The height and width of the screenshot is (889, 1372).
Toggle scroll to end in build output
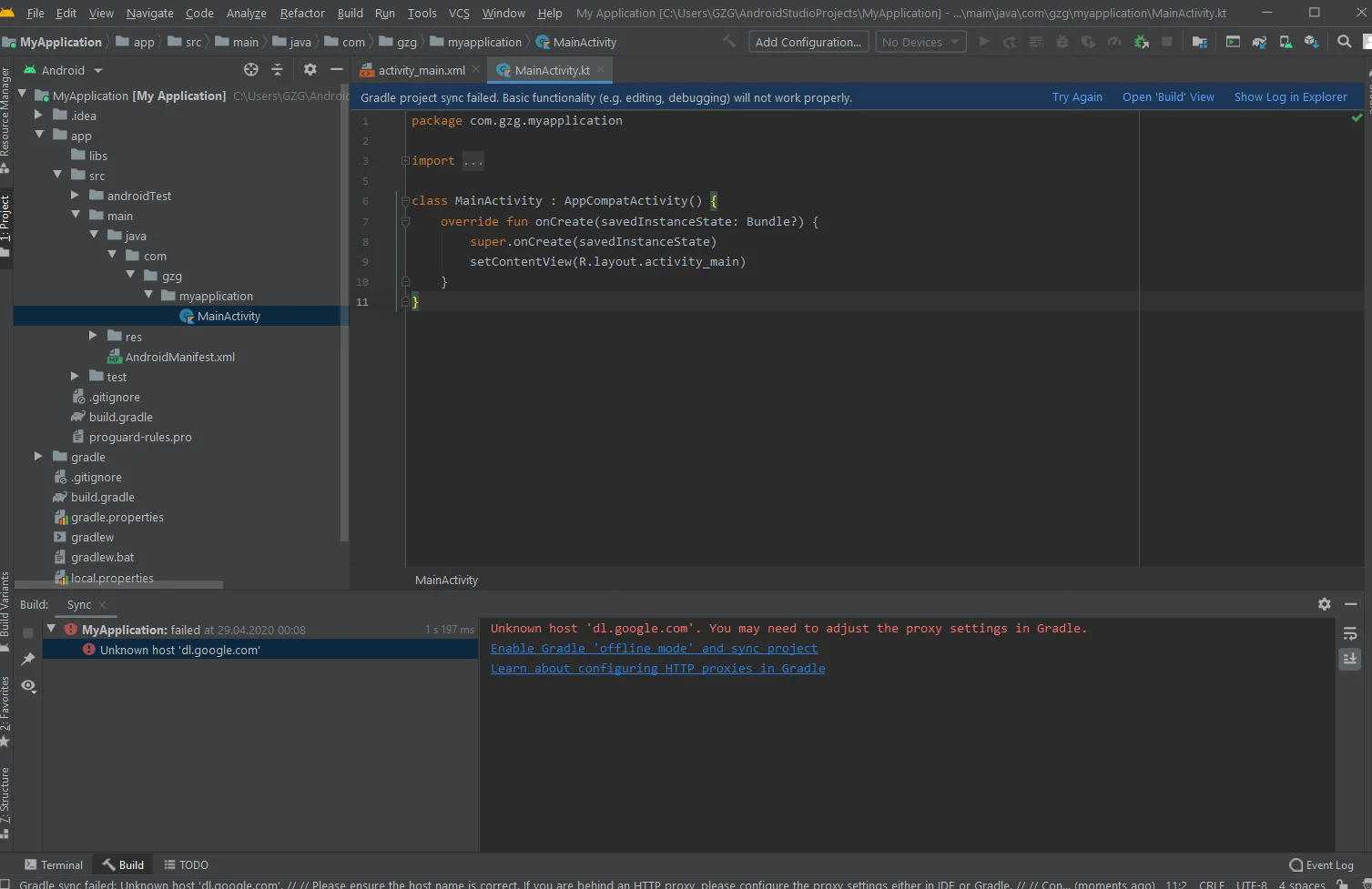[x=1350, y=659]
